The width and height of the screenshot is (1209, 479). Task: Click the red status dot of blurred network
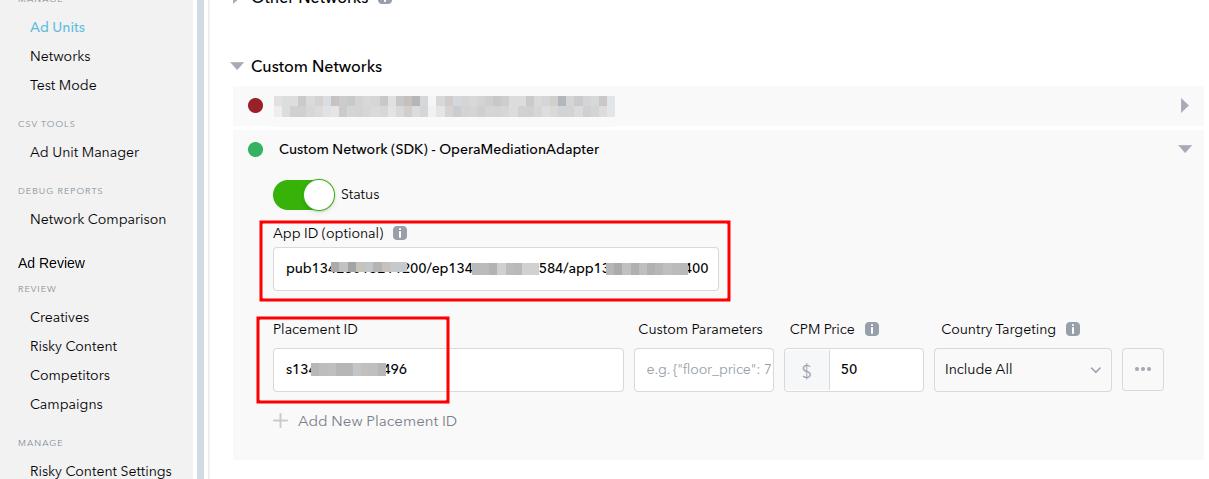[255, 105]
